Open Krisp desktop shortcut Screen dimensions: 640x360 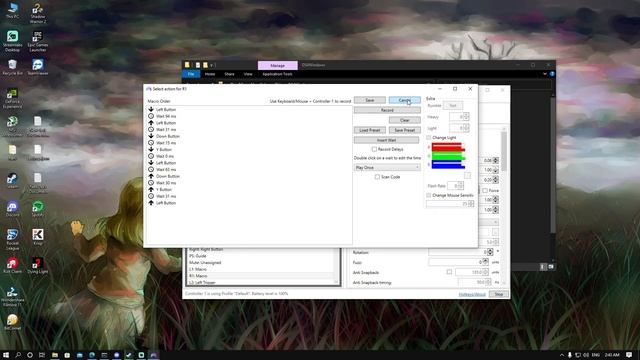click(x=38, y=237)
